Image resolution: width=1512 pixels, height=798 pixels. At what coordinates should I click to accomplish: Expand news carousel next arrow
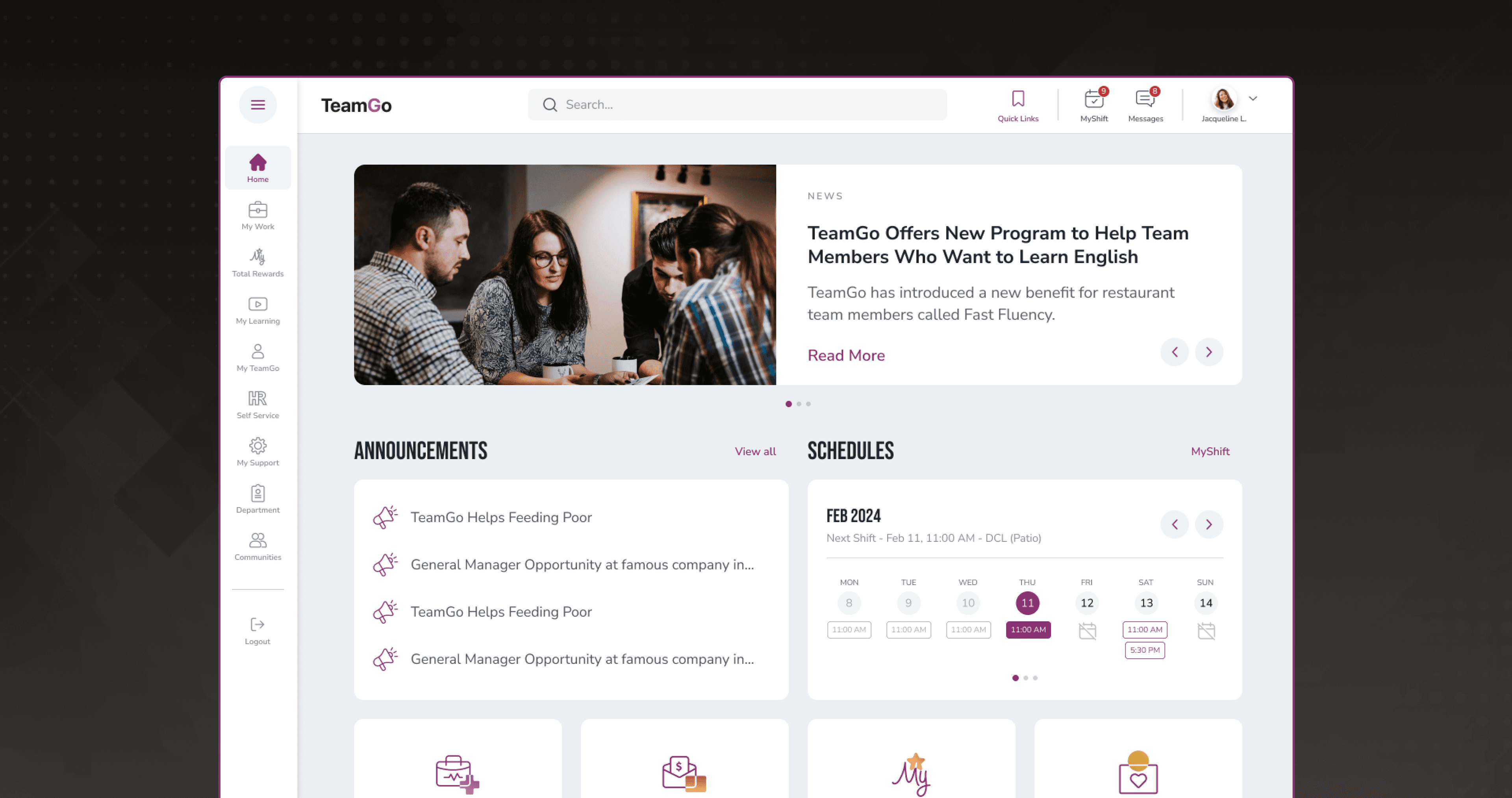(1208, 351)
